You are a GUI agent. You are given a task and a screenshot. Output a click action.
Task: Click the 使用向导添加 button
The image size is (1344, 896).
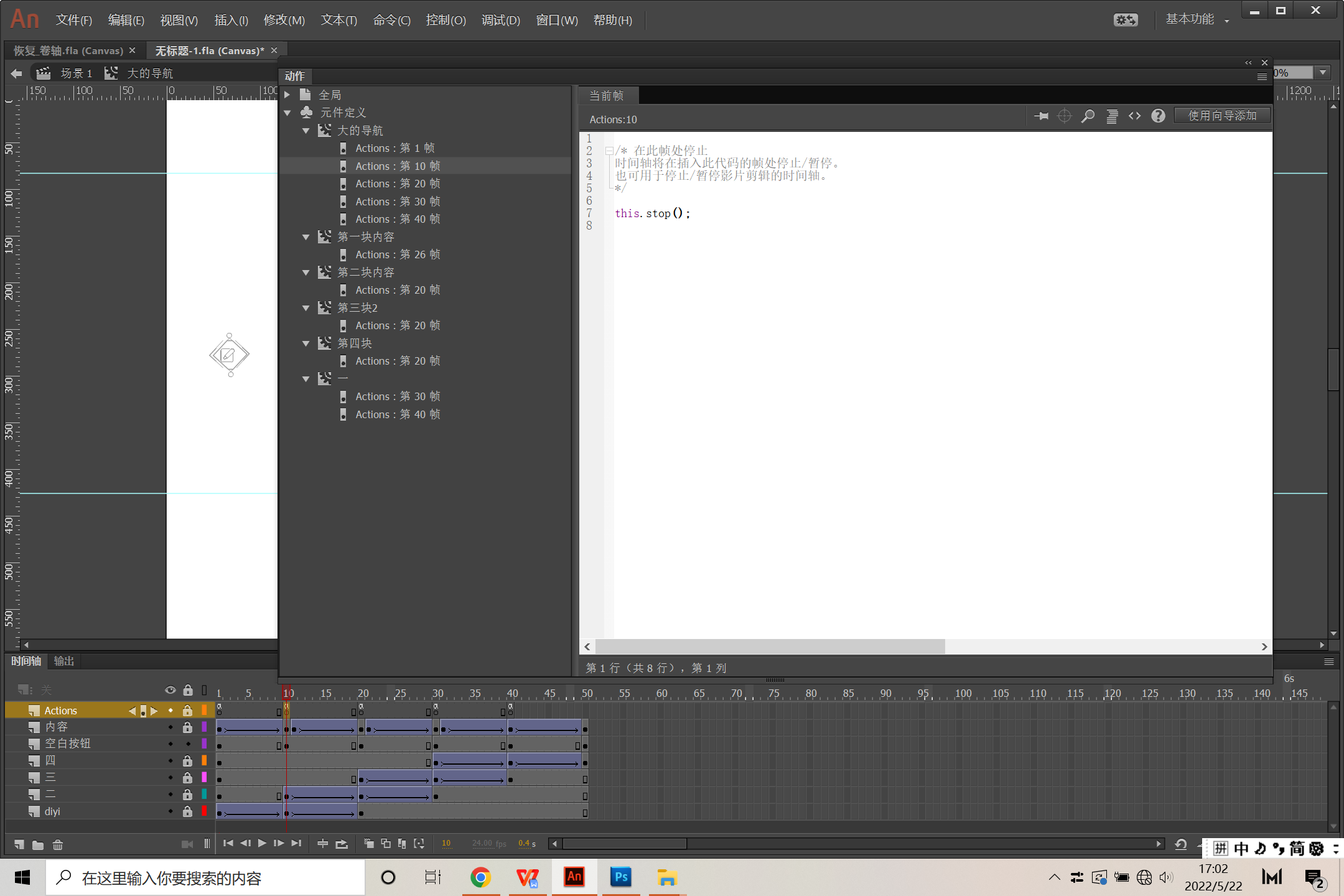[x=1222, y=116]
